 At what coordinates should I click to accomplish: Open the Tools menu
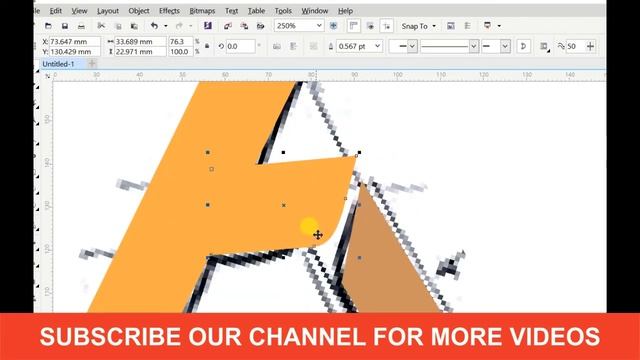coord(283,11)
